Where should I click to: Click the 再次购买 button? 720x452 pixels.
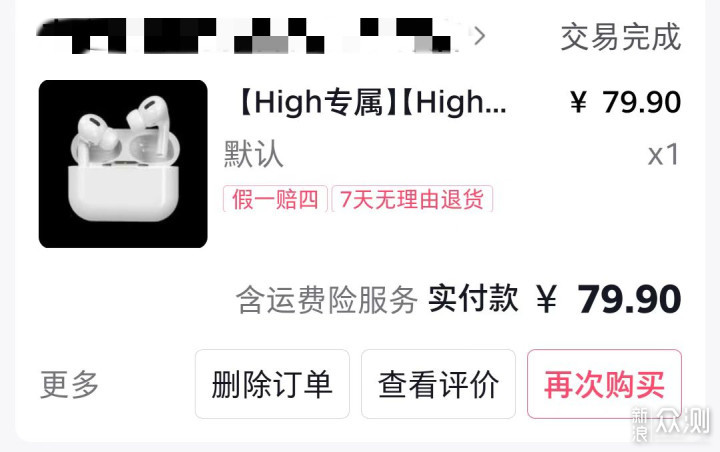tap(604, 384)
